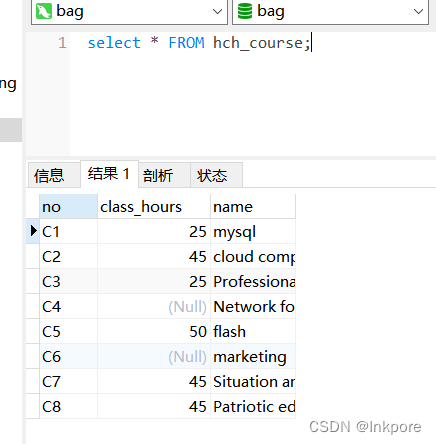Select the Network fo name cell
Image resolution: width=436 pixels, height=444 pixels.
pos(253,306)
